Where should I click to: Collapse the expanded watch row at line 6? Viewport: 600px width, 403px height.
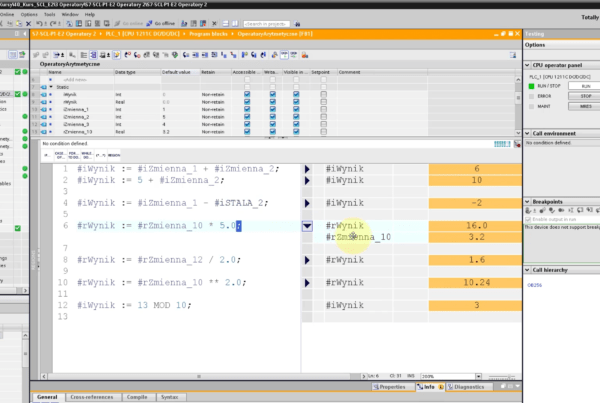308,227
